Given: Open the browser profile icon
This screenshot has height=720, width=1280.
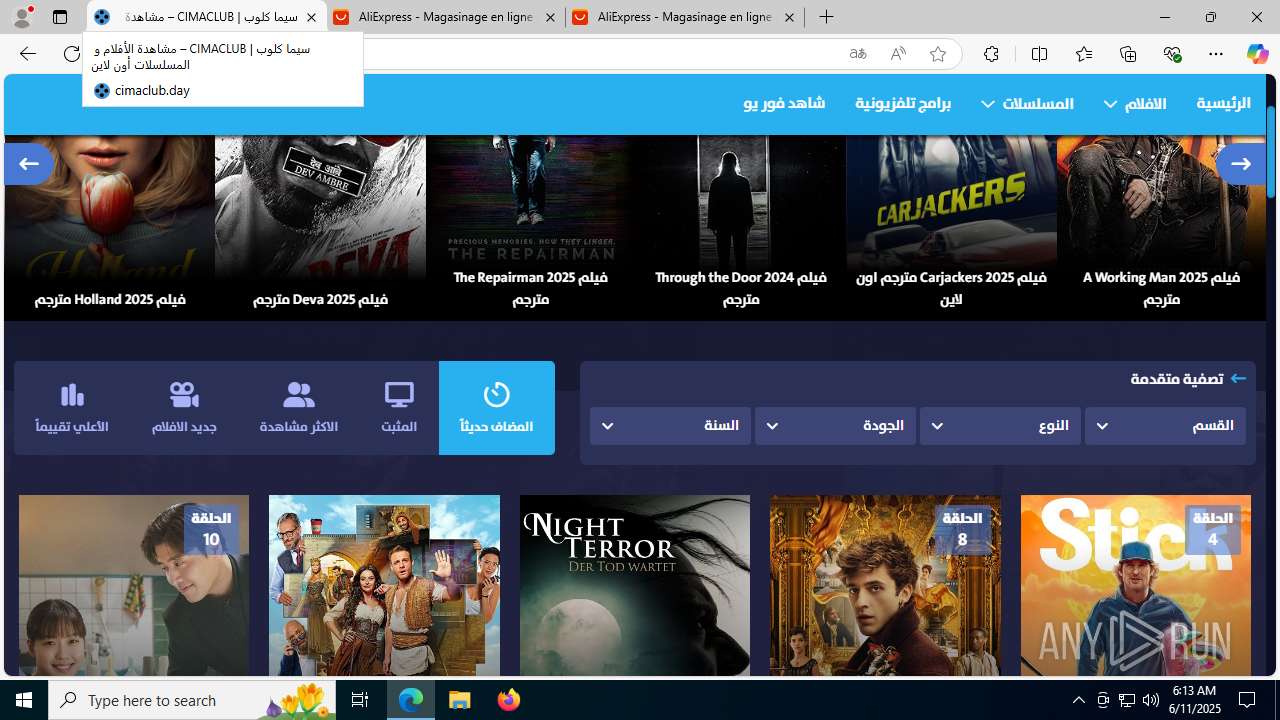Looking at the screenshot, I should coord(22,17).
